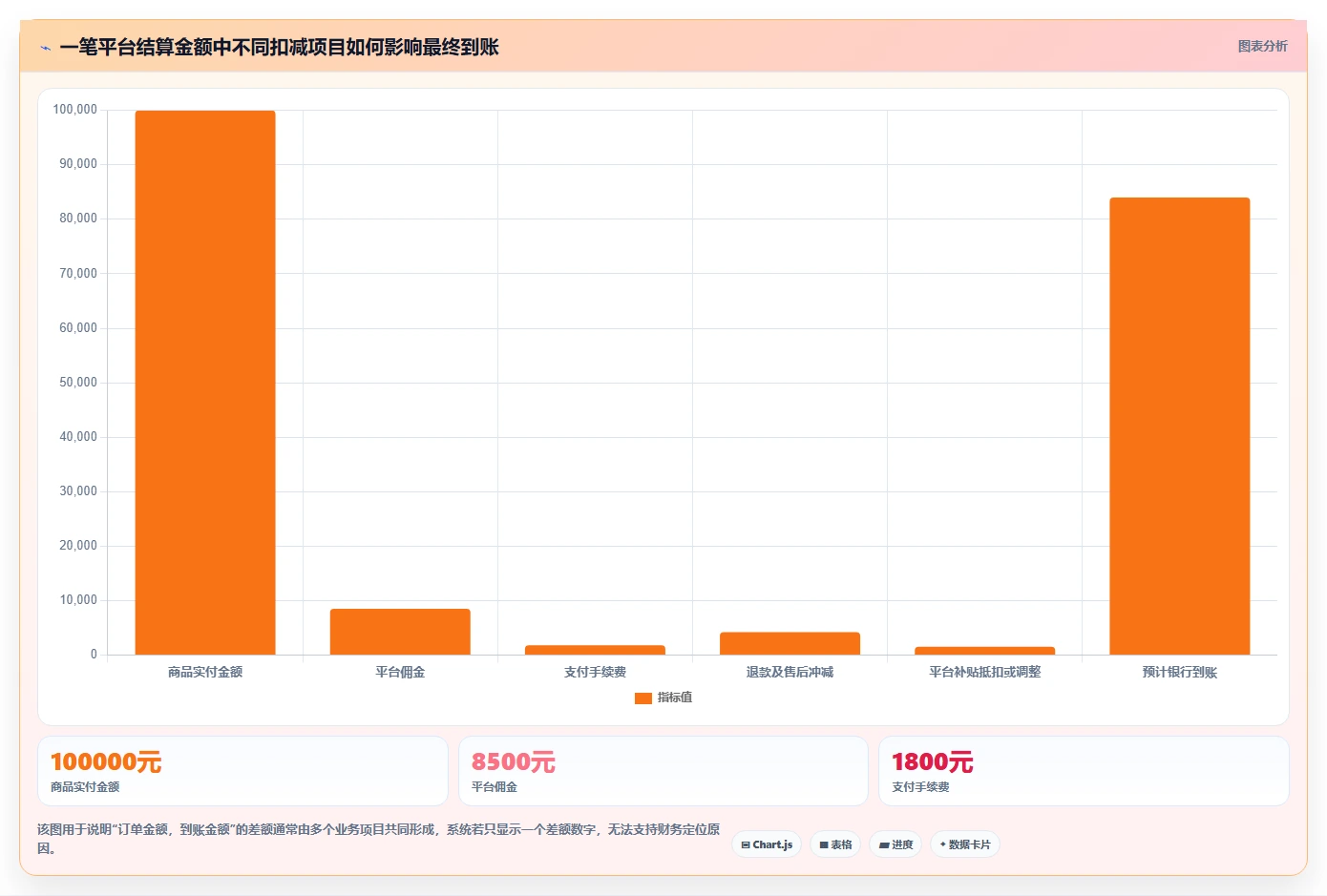Click the 10,000 y-axis value
This screenshot has height=896, width=1327.
[x=78, y=600]
